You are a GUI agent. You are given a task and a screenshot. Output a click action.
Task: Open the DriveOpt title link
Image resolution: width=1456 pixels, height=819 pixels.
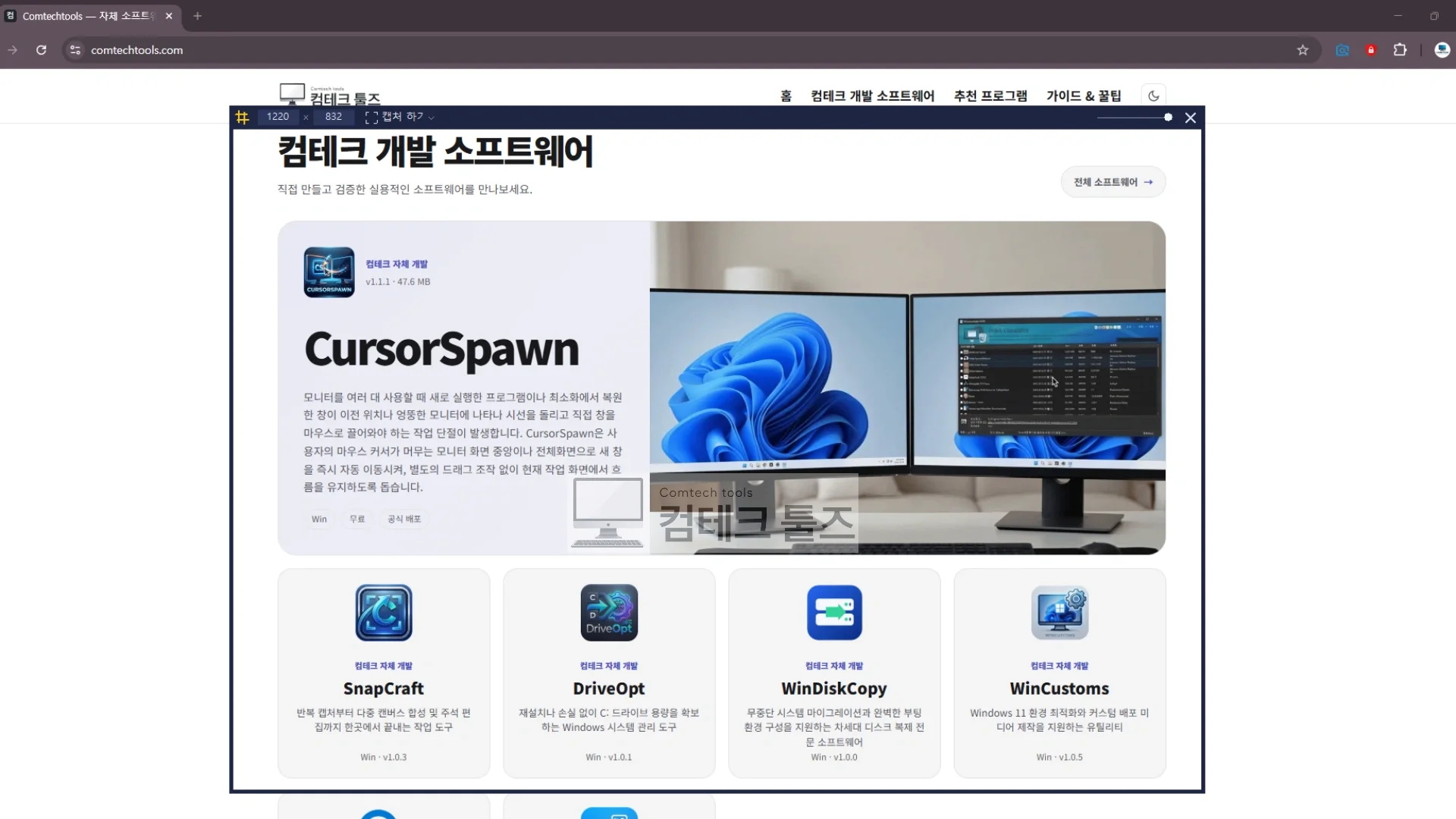click(x=609, y=689)
